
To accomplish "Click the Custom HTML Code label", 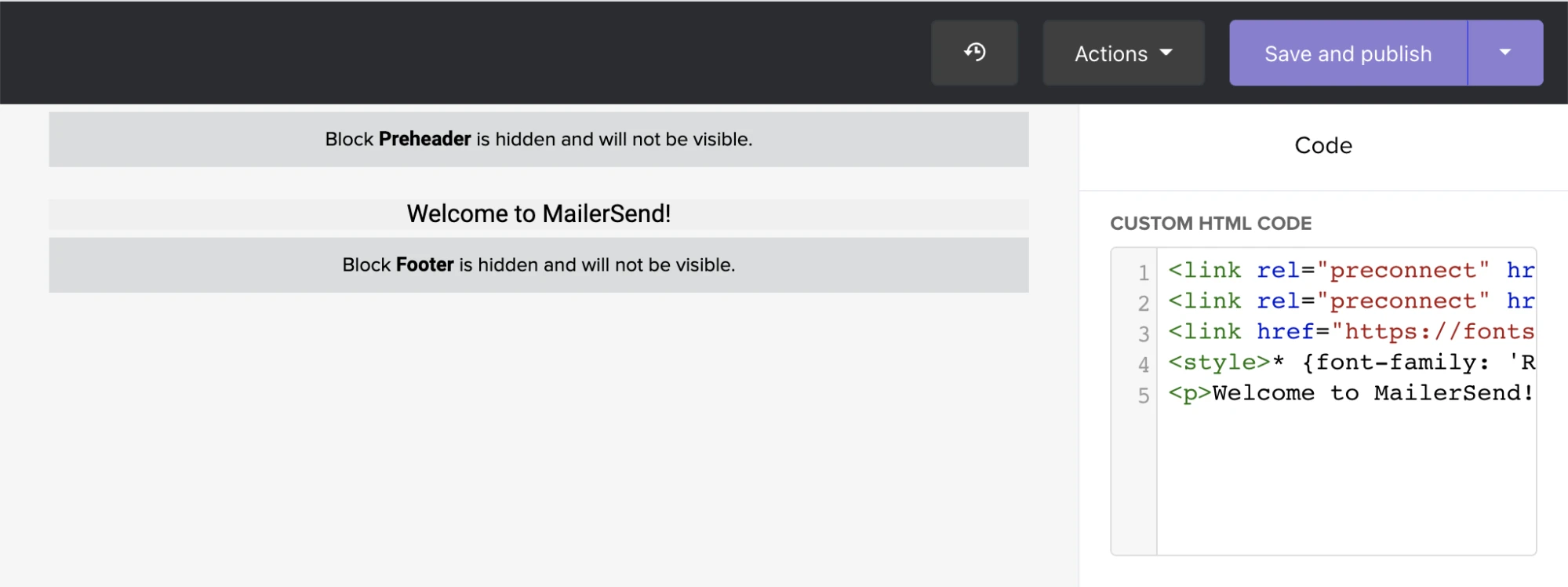I will [x=1210, y=224].
